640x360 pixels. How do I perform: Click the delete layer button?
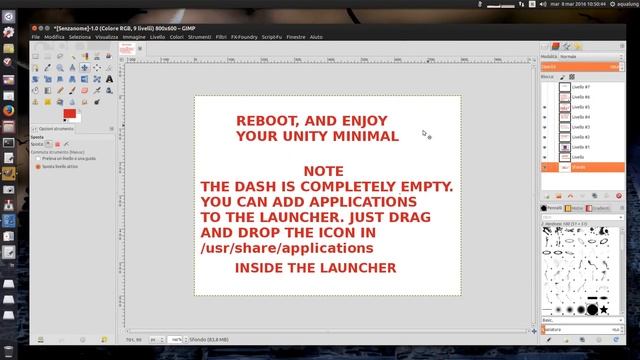[x=619, y=196]
